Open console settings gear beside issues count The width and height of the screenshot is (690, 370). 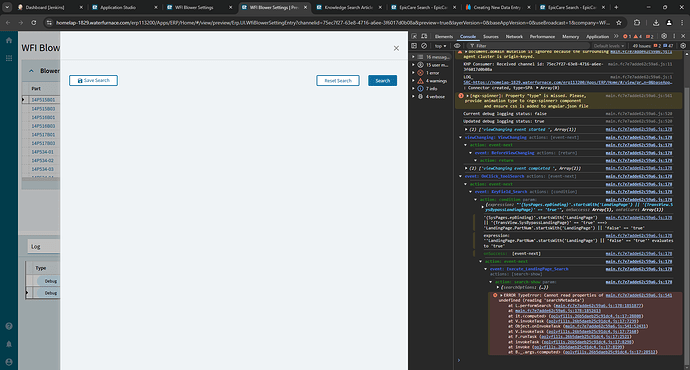coord(683,46)
